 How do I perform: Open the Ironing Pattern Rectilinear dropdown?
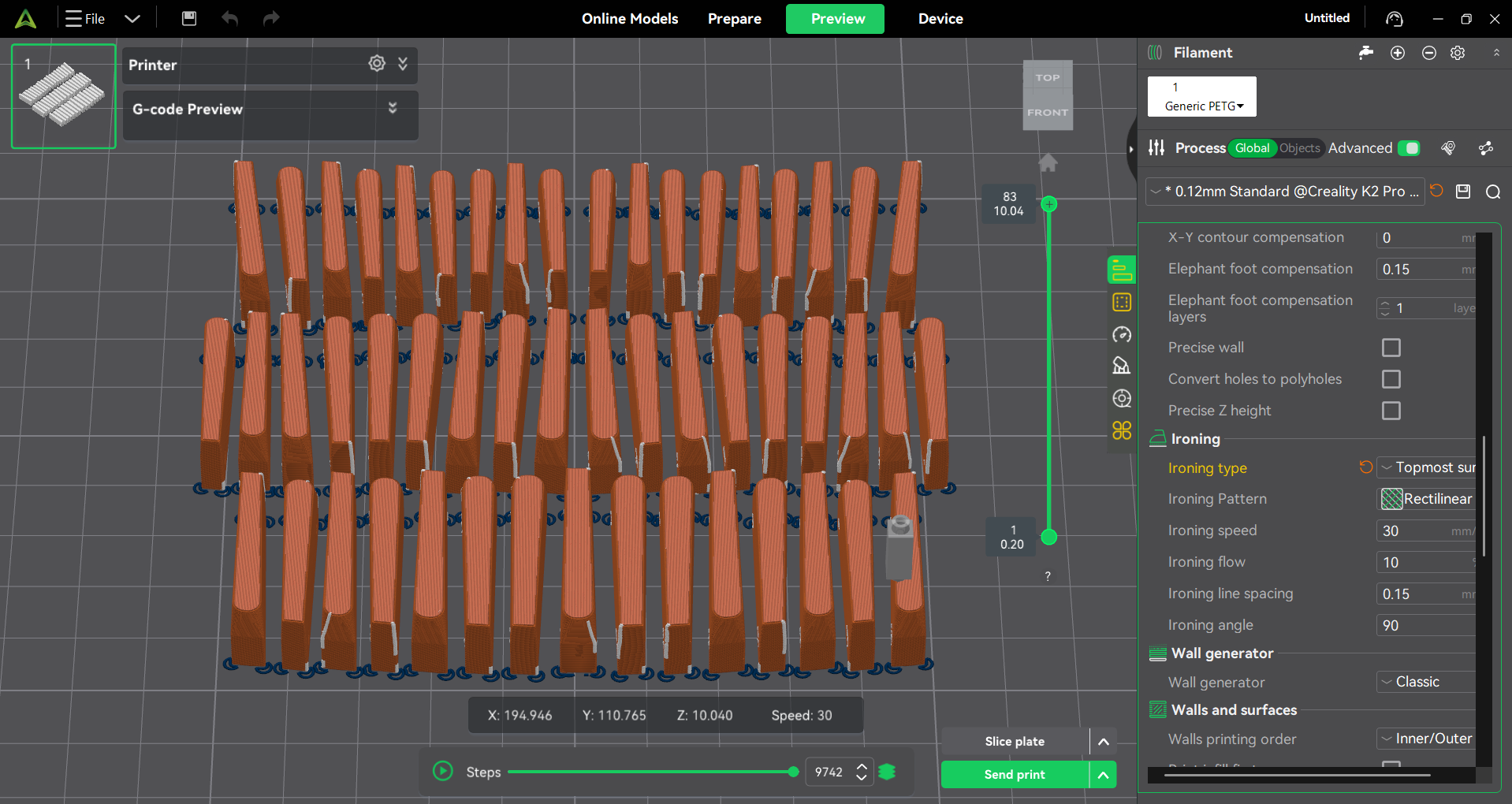point(1427,499)
